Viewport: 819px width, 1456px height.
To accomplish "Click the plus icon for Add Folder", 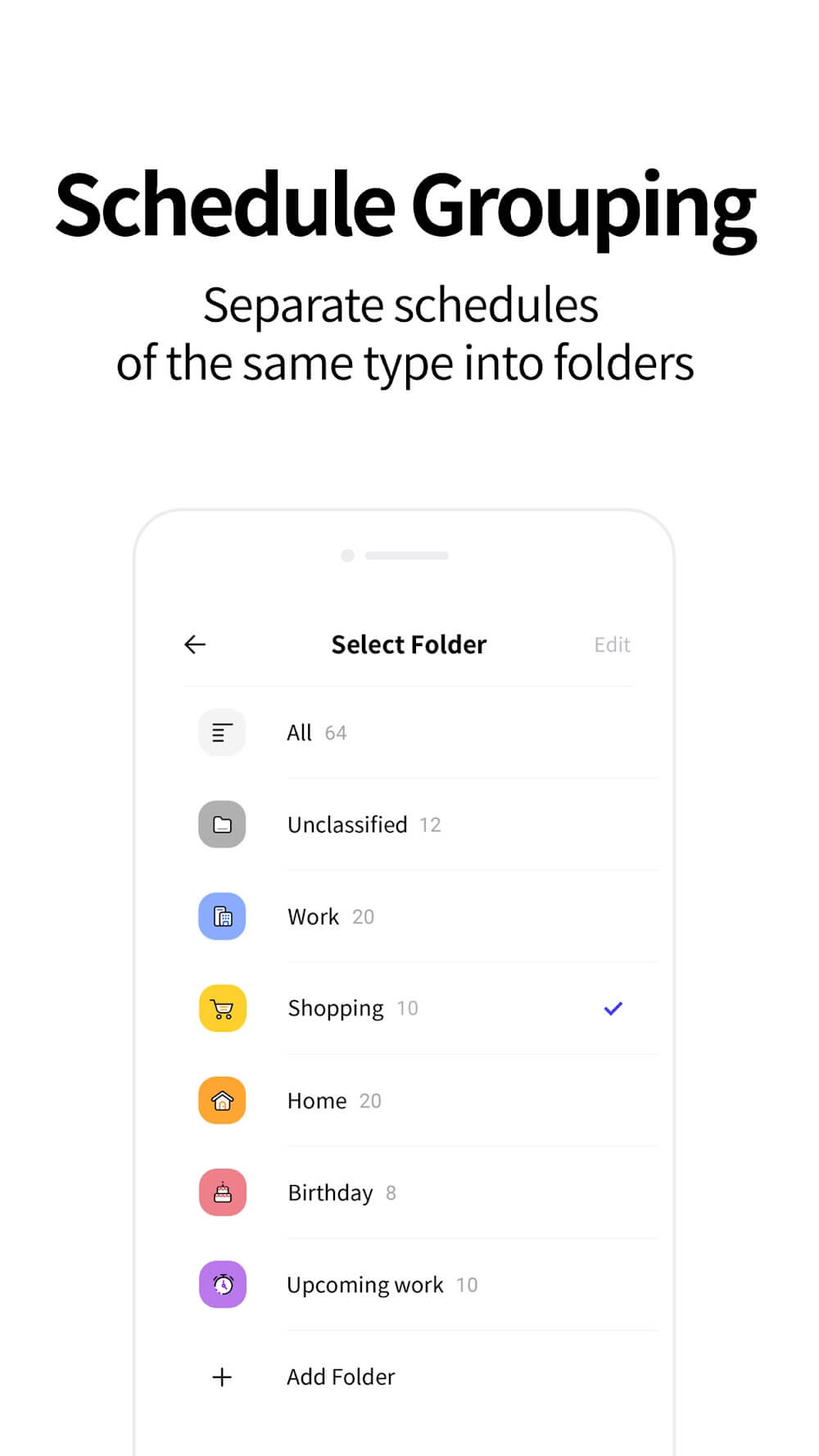I will pyautogui.click(x=222, y=1377).
